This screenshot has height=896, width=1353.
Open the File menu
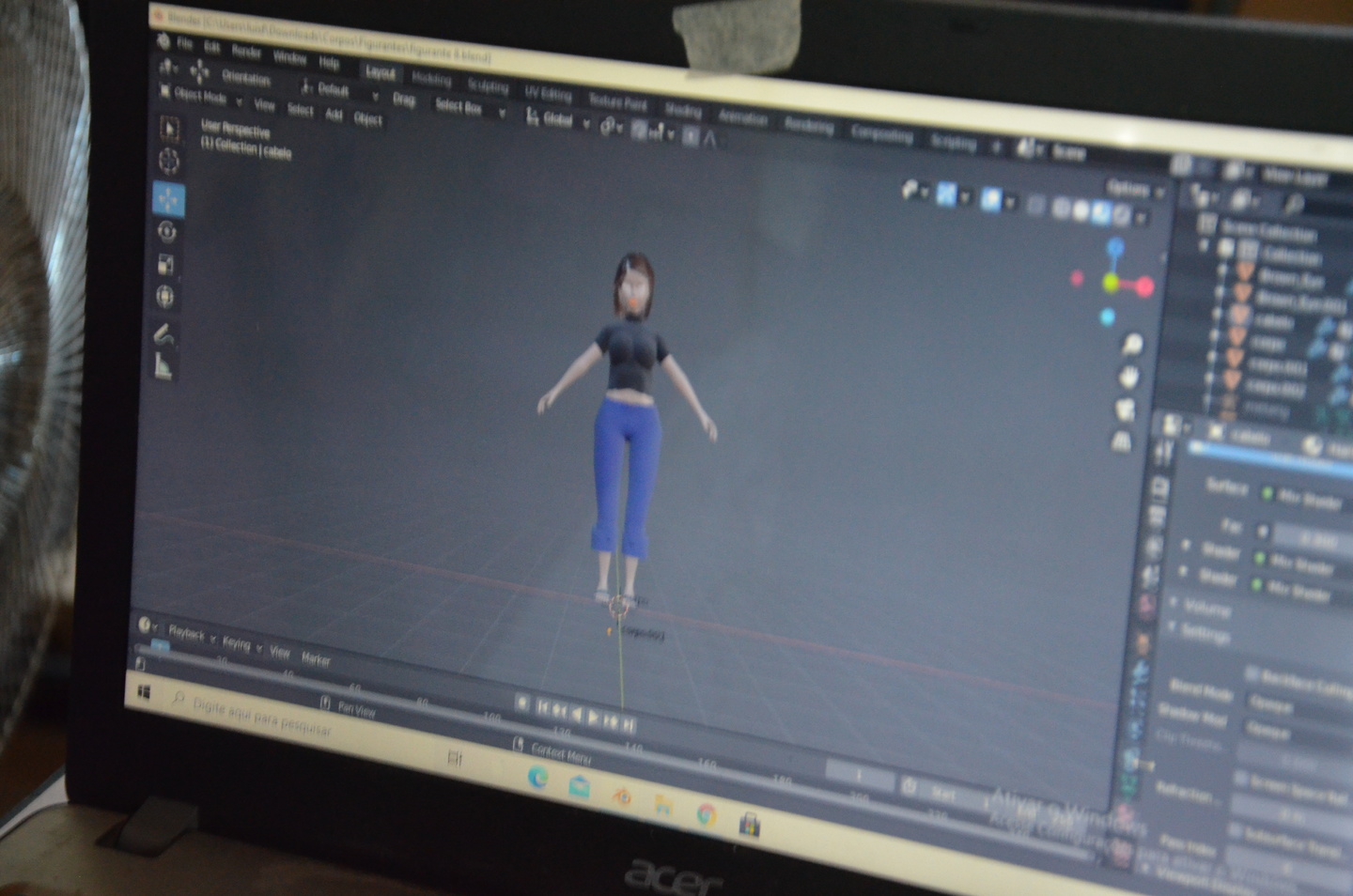(x=184, y=43)
